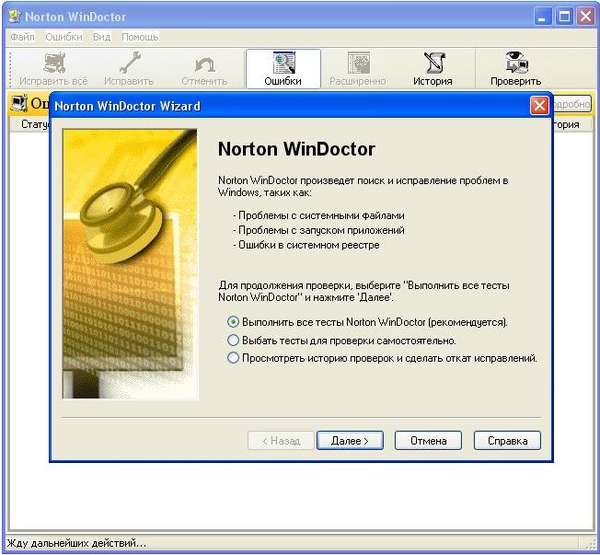Screen dimensions: 600x555
Task: Click the Norton WinDoctor title bar icon
Action: [x=15, y=16]
